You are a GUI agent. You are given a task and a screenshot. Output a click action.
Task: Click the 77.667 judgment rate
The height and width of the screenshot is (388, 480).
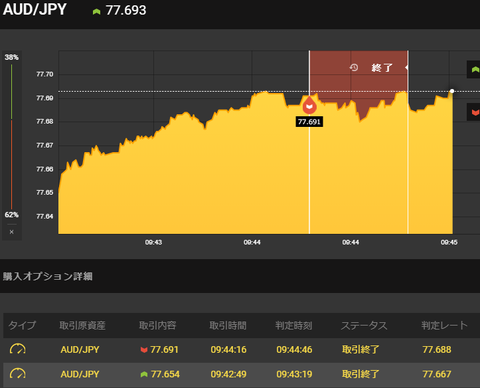click(437, 374)
